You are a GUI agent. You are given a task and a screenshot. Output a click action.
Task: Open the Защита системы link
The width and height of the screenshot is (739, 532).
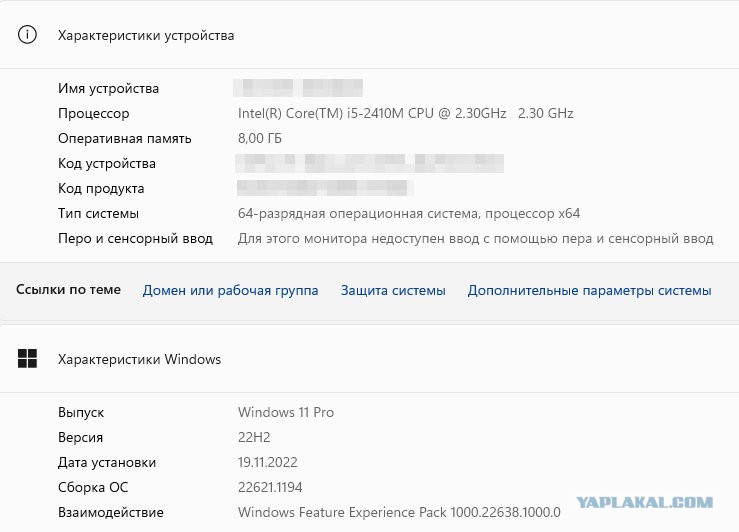(393, 290)
